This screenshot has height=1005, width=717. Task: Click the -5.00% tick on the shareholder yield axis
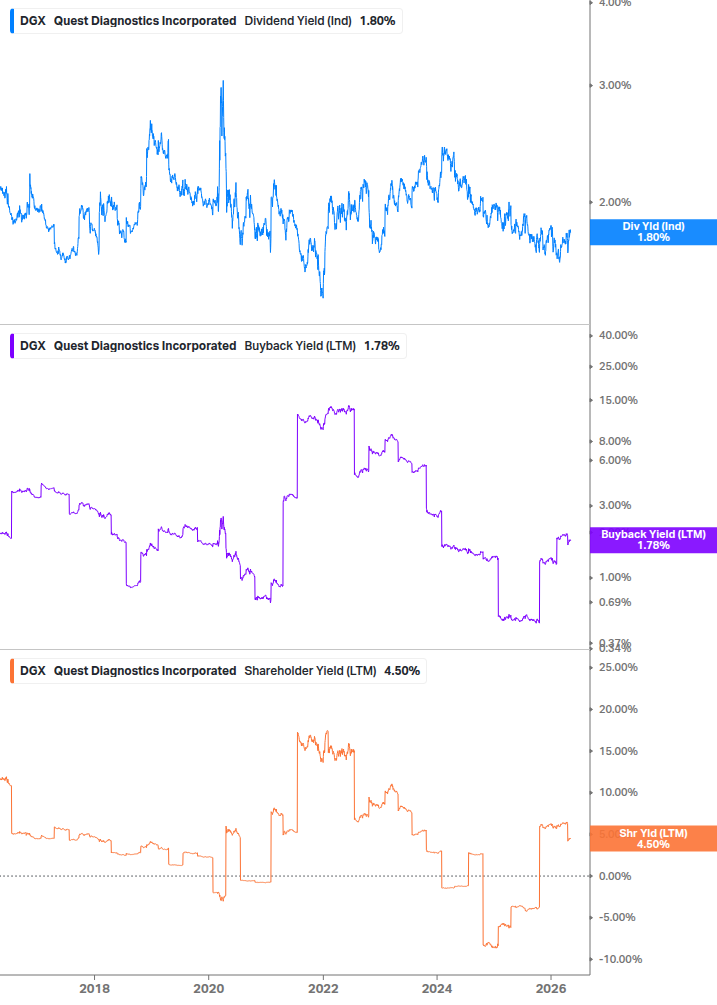coord(617,918)
